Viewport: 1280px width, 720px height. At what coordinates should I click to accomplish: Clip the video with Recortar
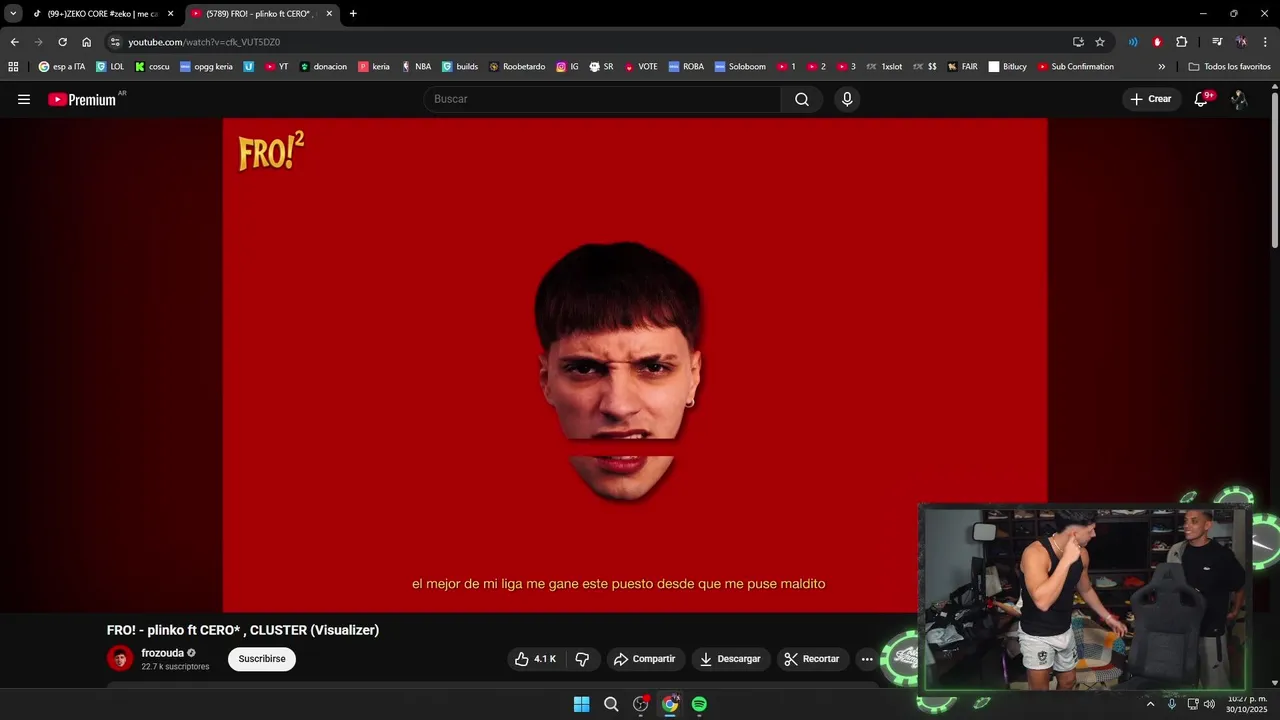(x=812, y=659)
